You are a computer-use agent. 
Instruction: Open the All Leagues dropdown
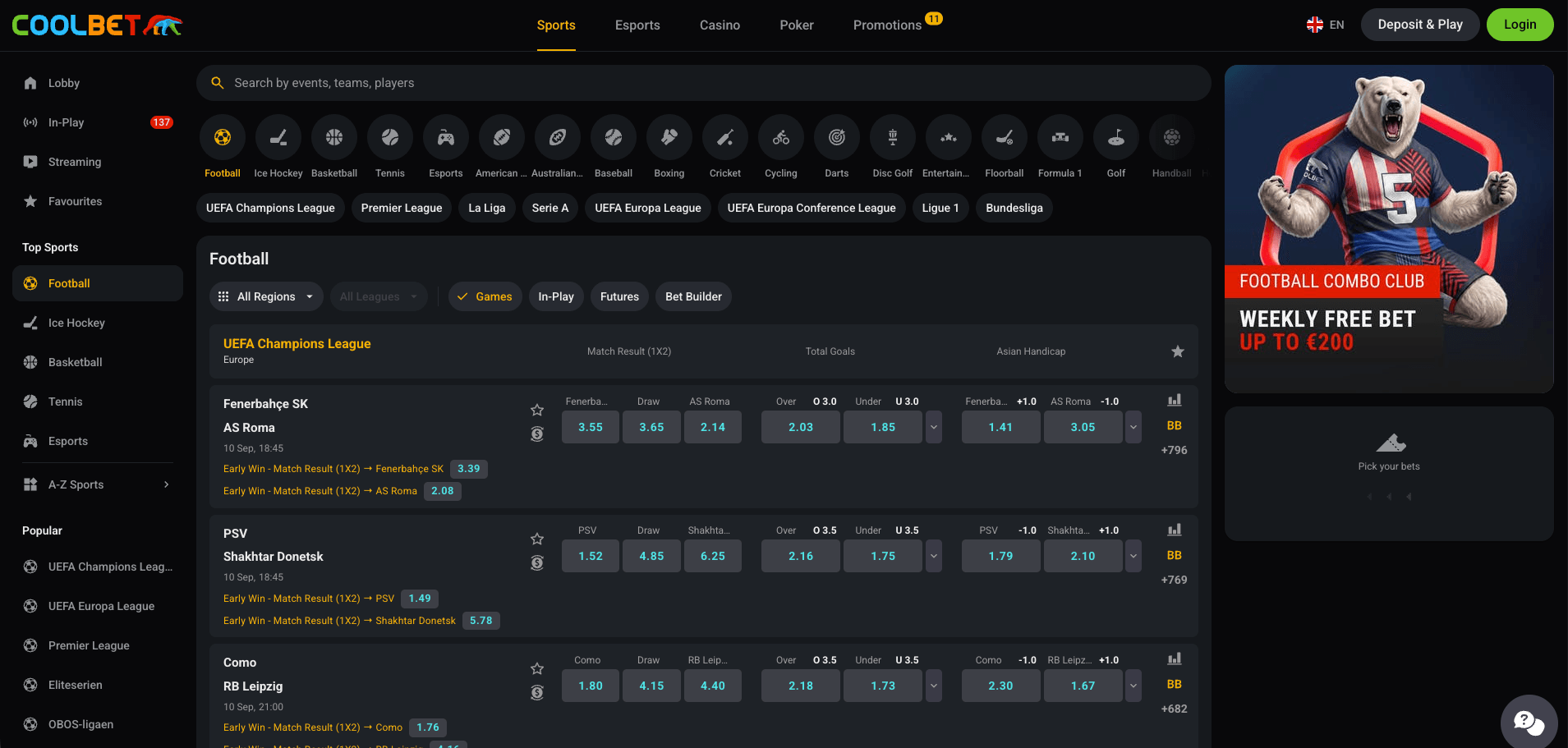point(379,296)
